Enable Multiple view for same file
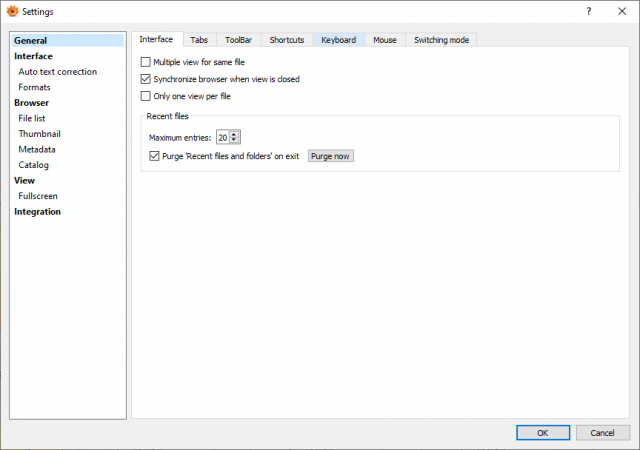The height and width of the screenshot is (450, 640). (x=145, y=62)
